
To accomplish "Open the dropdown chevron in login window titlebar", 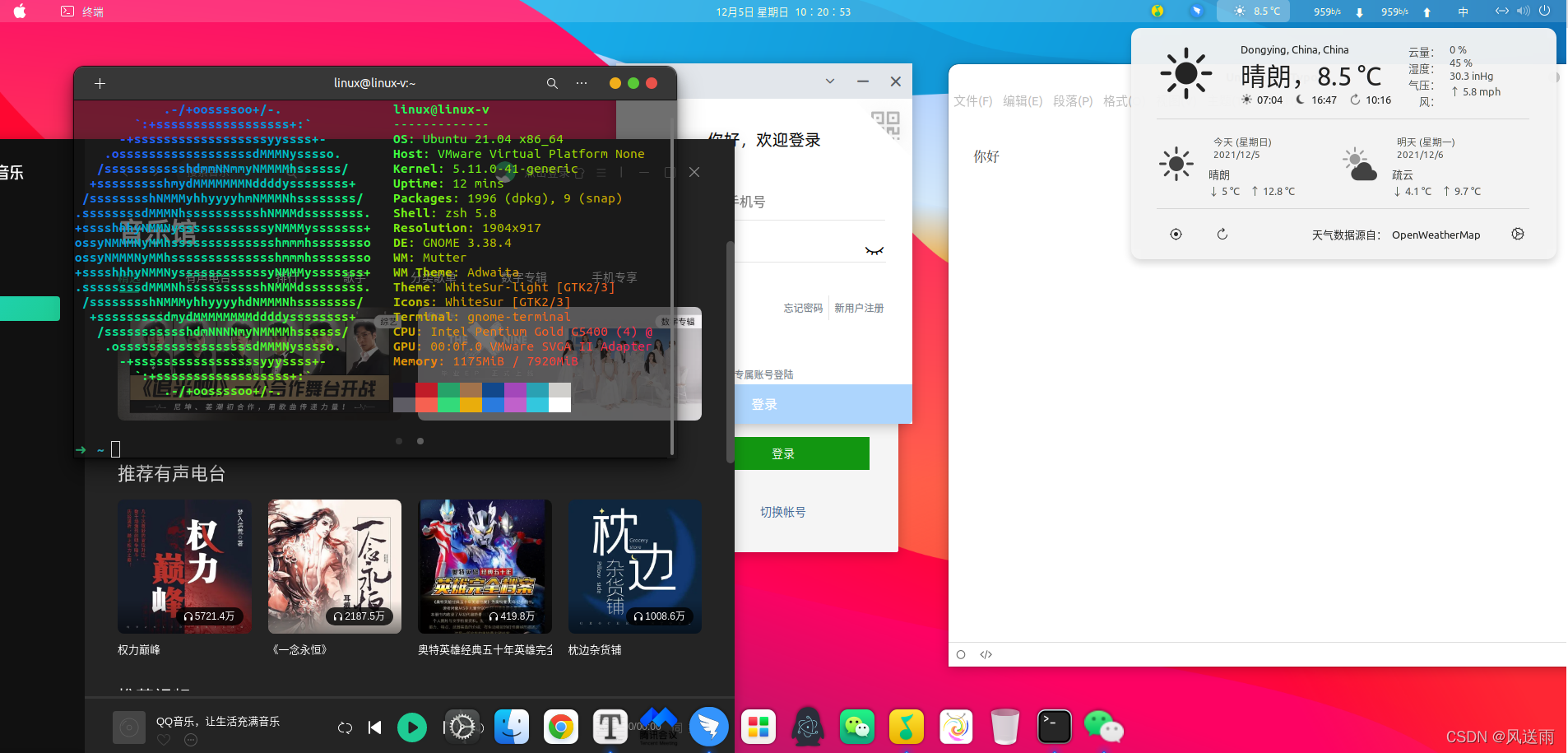I will 830,81.
